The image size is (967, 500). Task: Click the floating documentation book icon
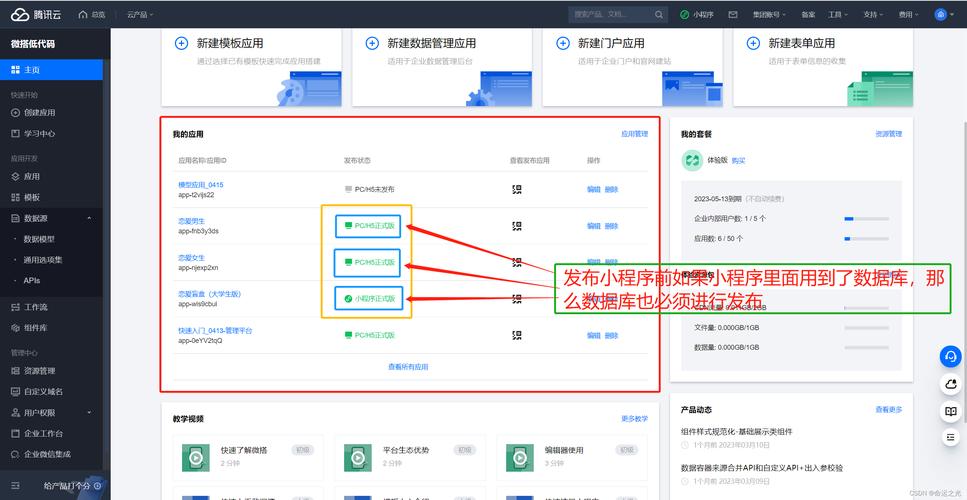[950, 411]
